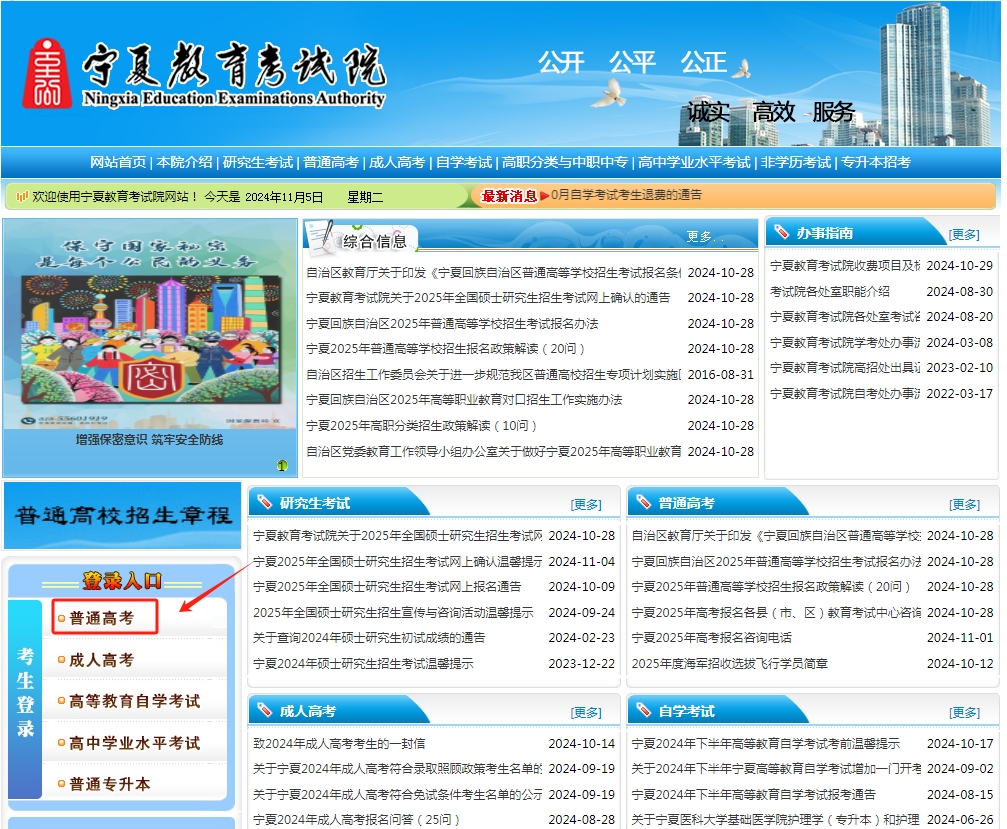Click 更多 in the 办事指南 panel
This screenshot has height=829, width=1007.
pyautogui.click(x=964, y=235)
